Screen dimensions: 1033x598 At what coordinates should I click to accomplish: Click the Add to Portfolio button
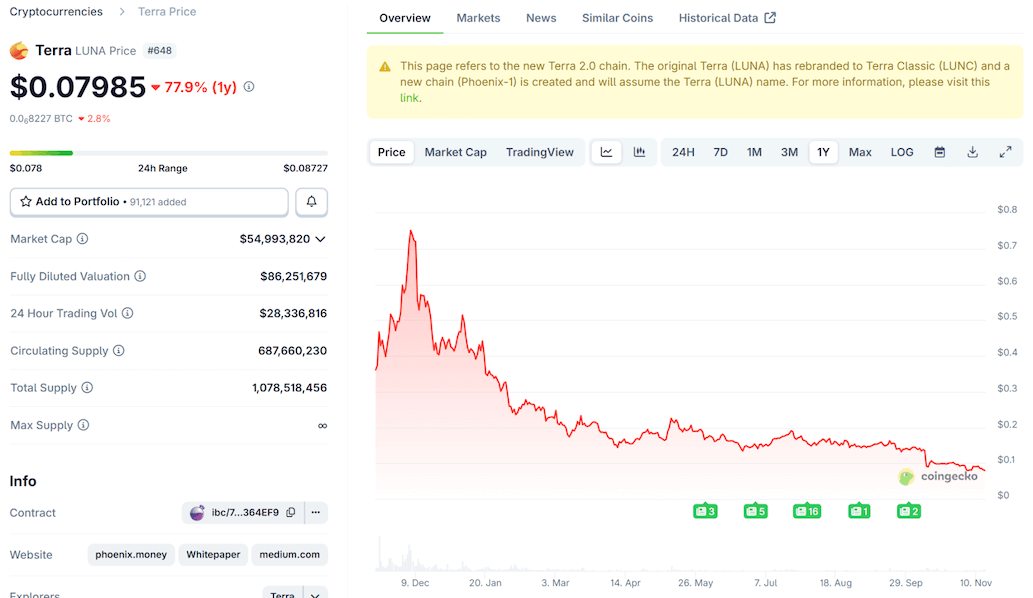[148, 201]
